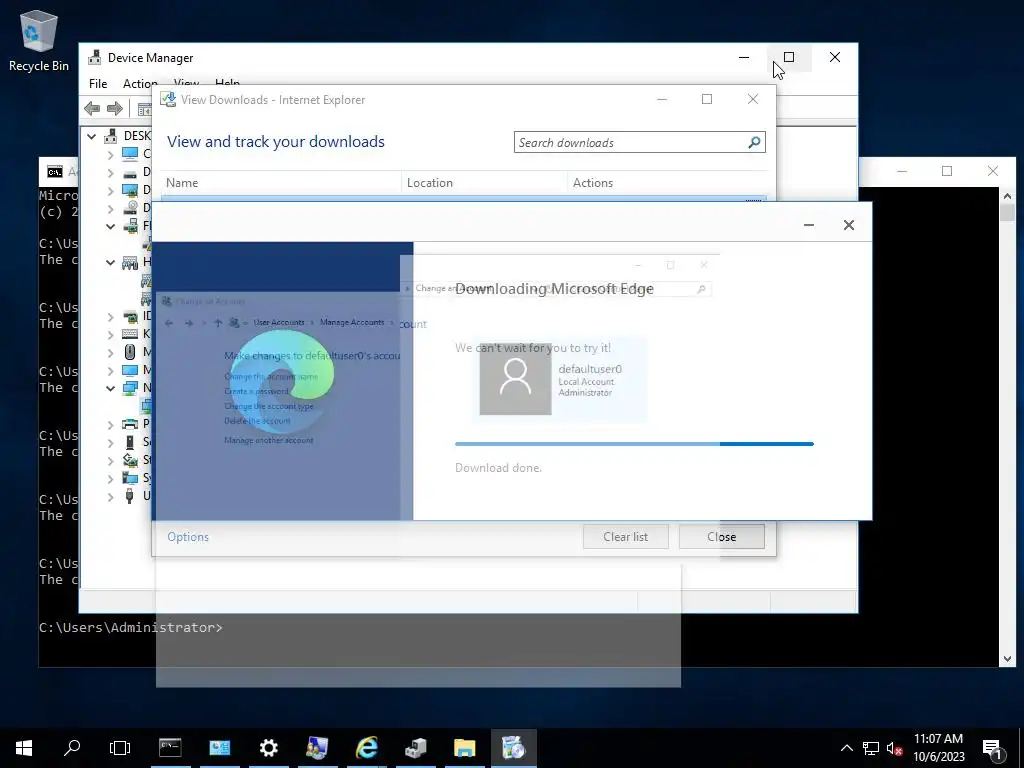Go back using Device Manager's left arrow

(92, 108)
